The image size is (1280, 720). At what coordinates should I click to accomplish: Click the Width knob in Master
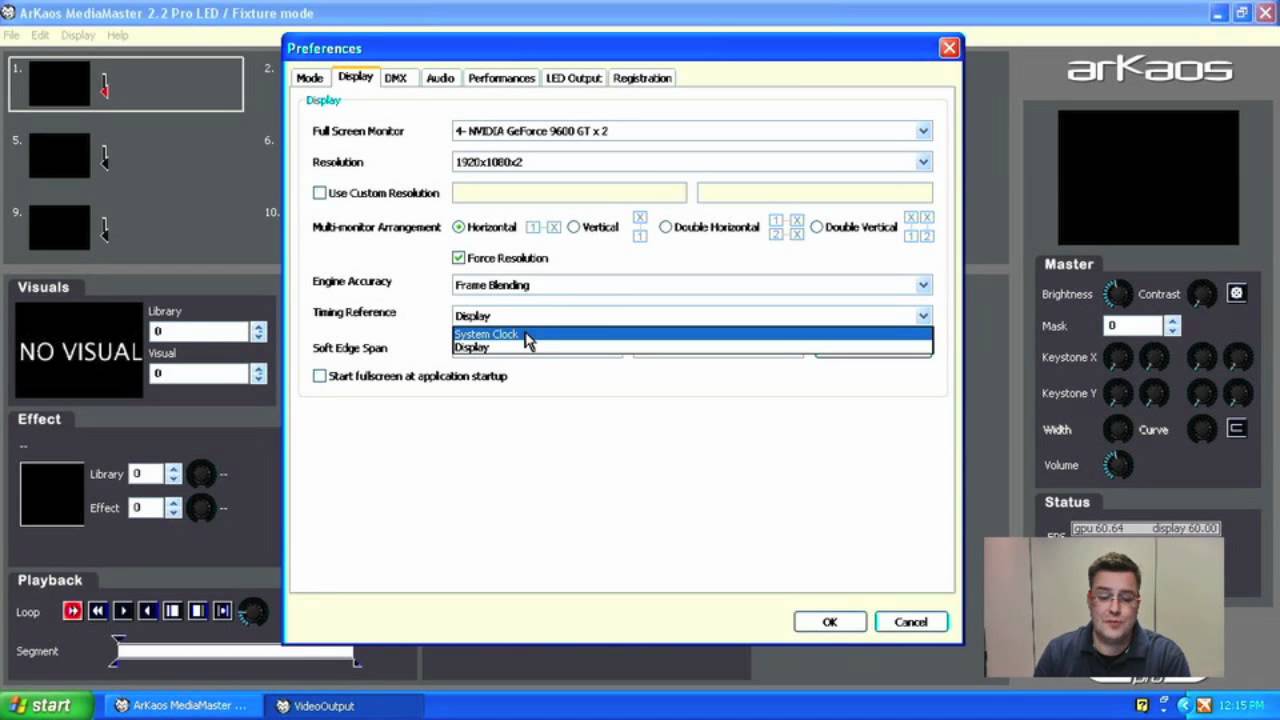[1117, 430]
